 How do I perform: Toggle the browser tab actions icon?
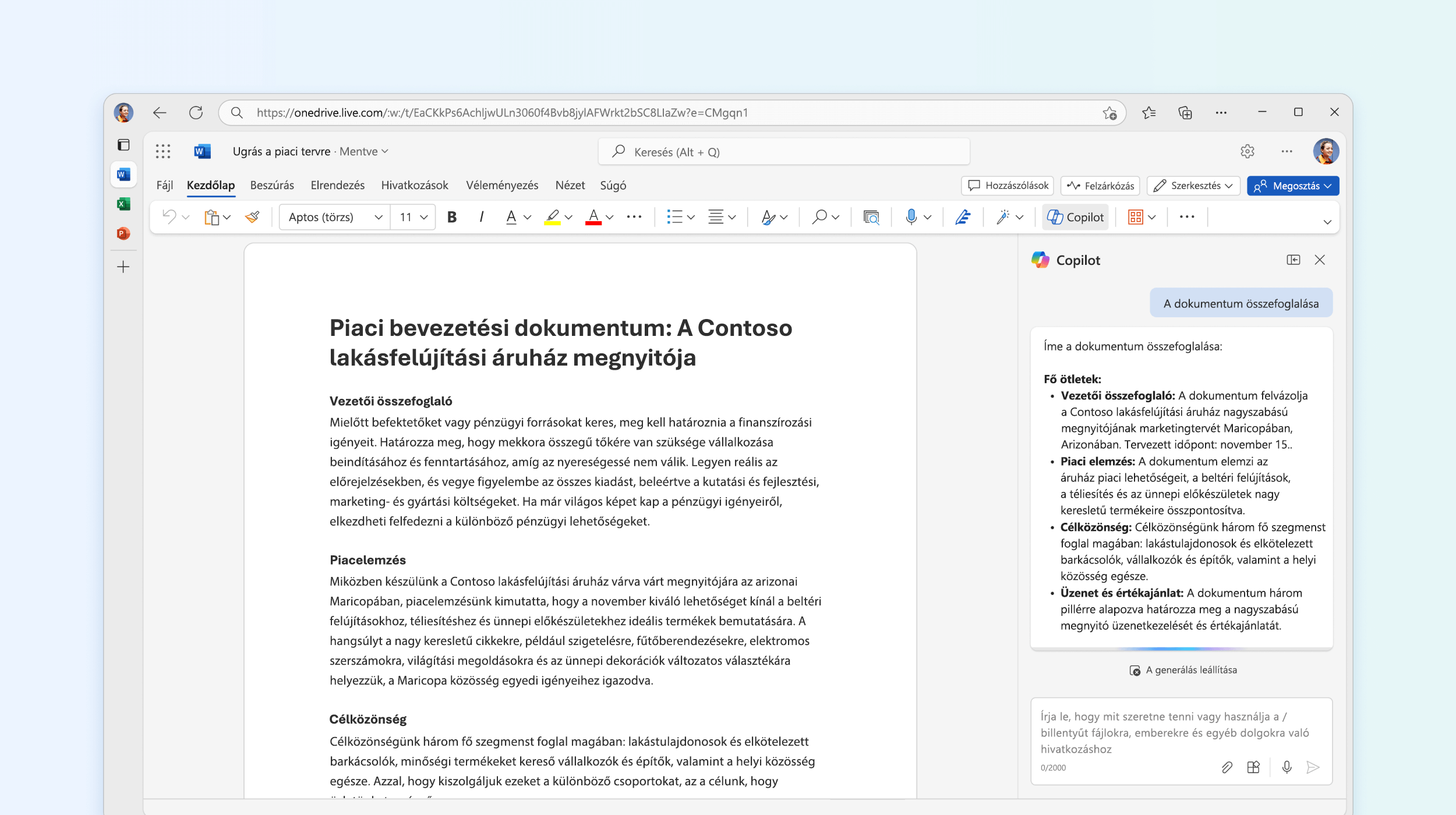point(123,144)
